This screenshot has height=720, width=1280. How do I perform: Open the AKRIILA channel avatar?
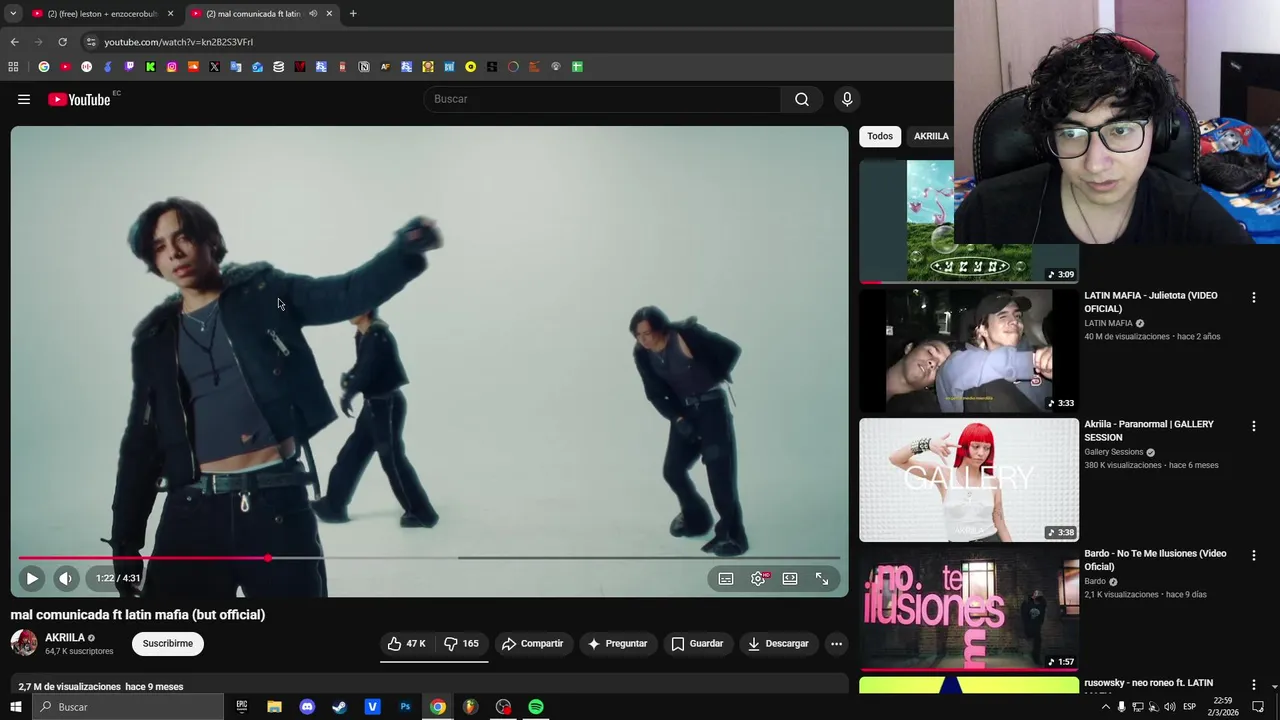[x=24, y=643]
